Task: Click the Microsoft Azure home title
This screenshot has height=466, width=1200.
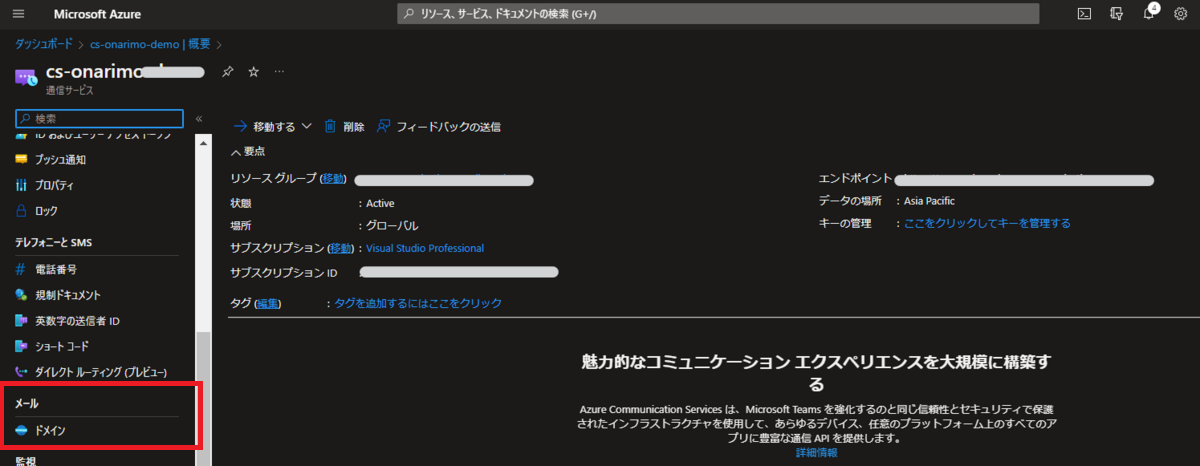Action: [95, 15]
